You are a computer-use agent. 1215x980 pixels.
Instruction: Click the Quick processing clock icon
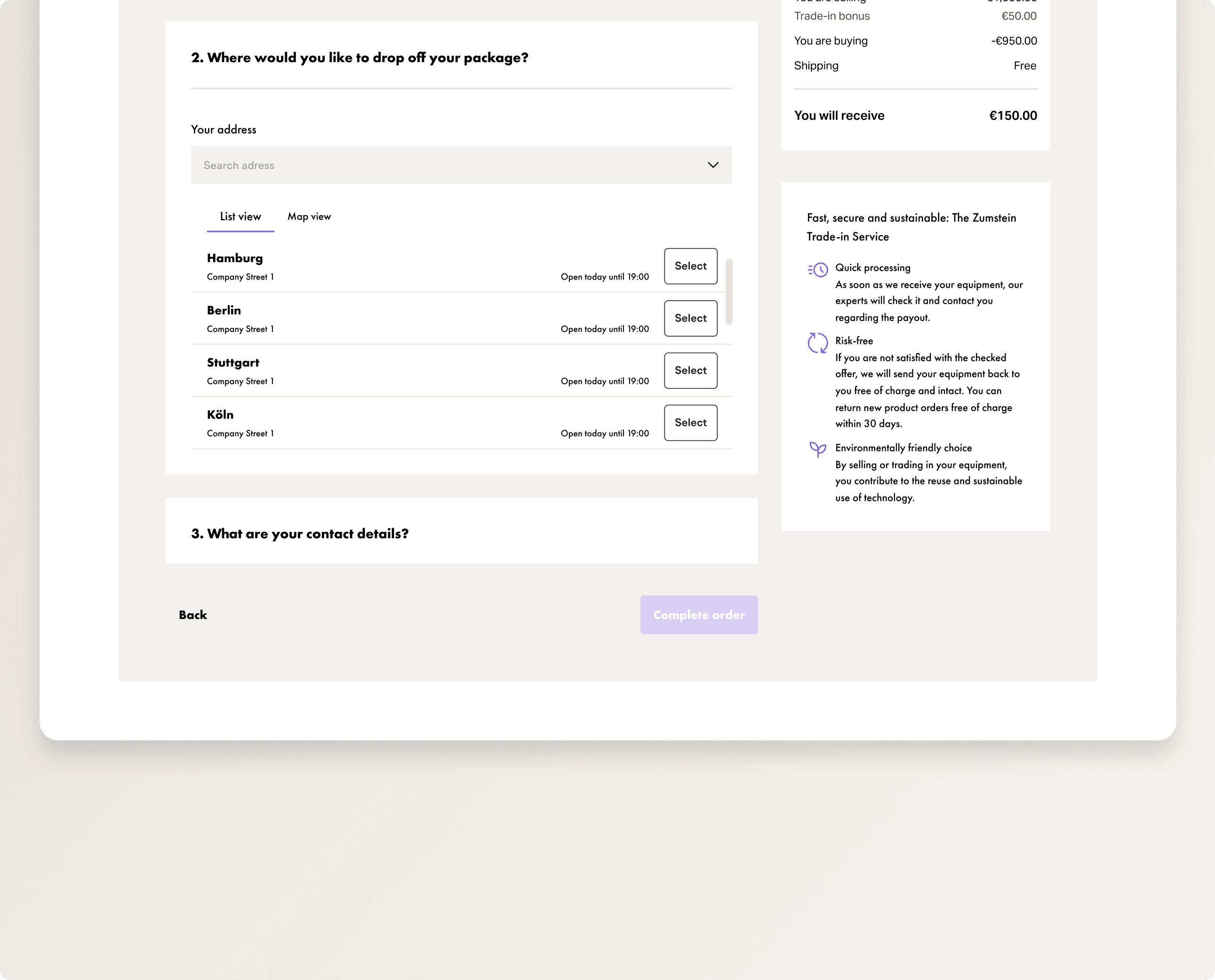click(x=818, y=269)
